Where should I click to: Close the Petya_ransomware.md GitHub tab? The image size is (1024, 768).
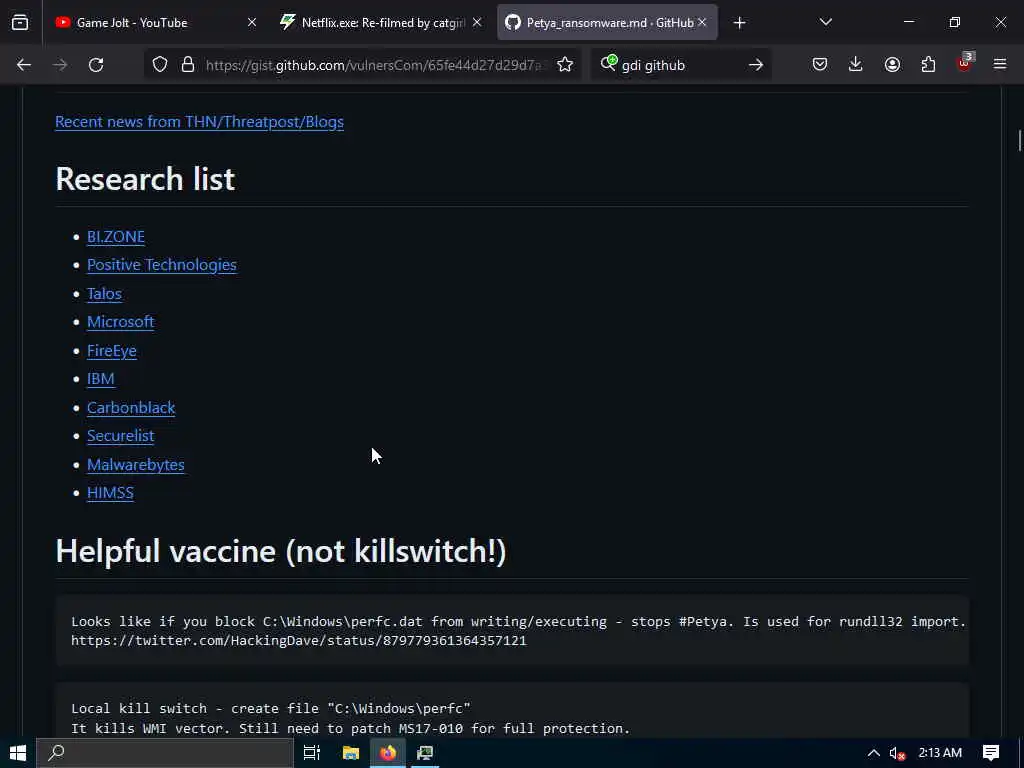(x=702, y=23)
